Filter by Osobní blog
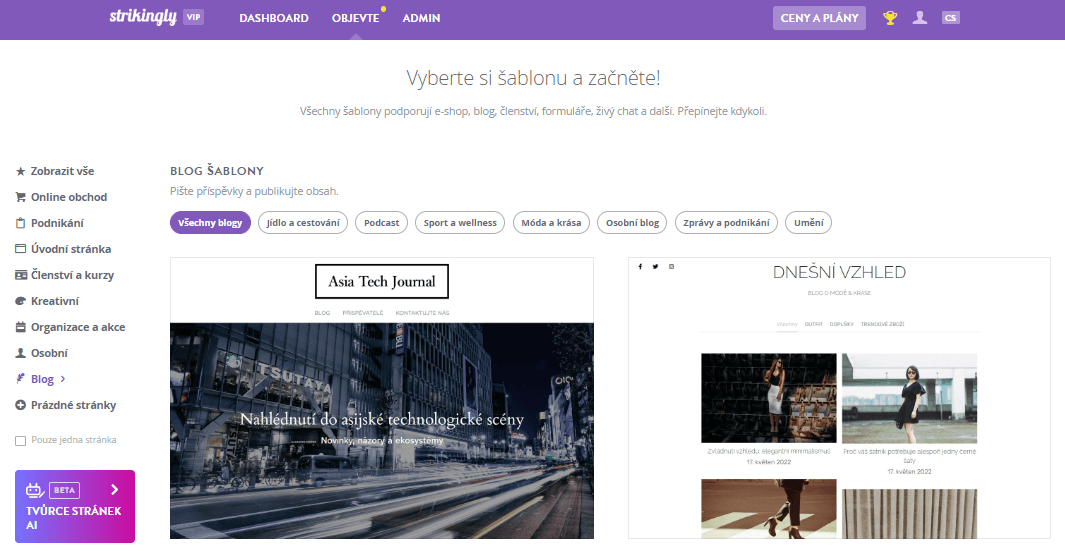Viewport: 1065px width, 555px height. pyautogui.click(x=632, y=223)
